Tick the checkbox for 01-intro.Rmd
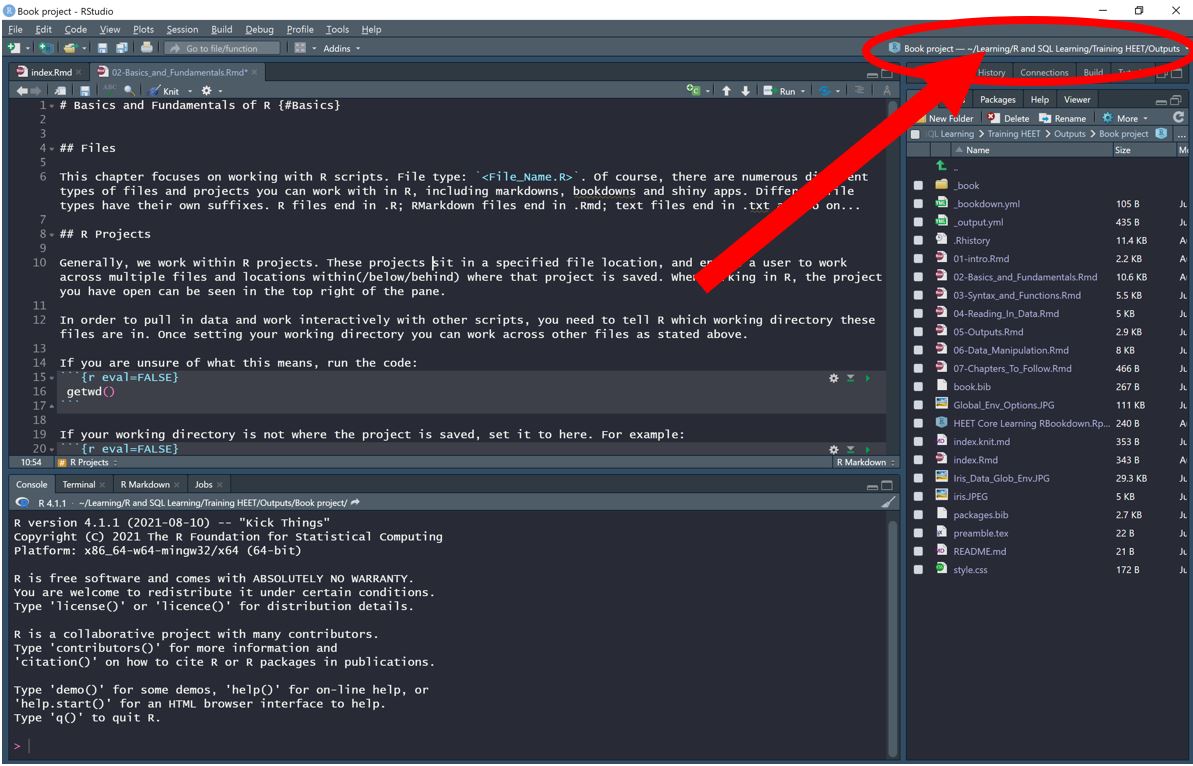The width and height of the screenshot is (1193, 766). 918,259
